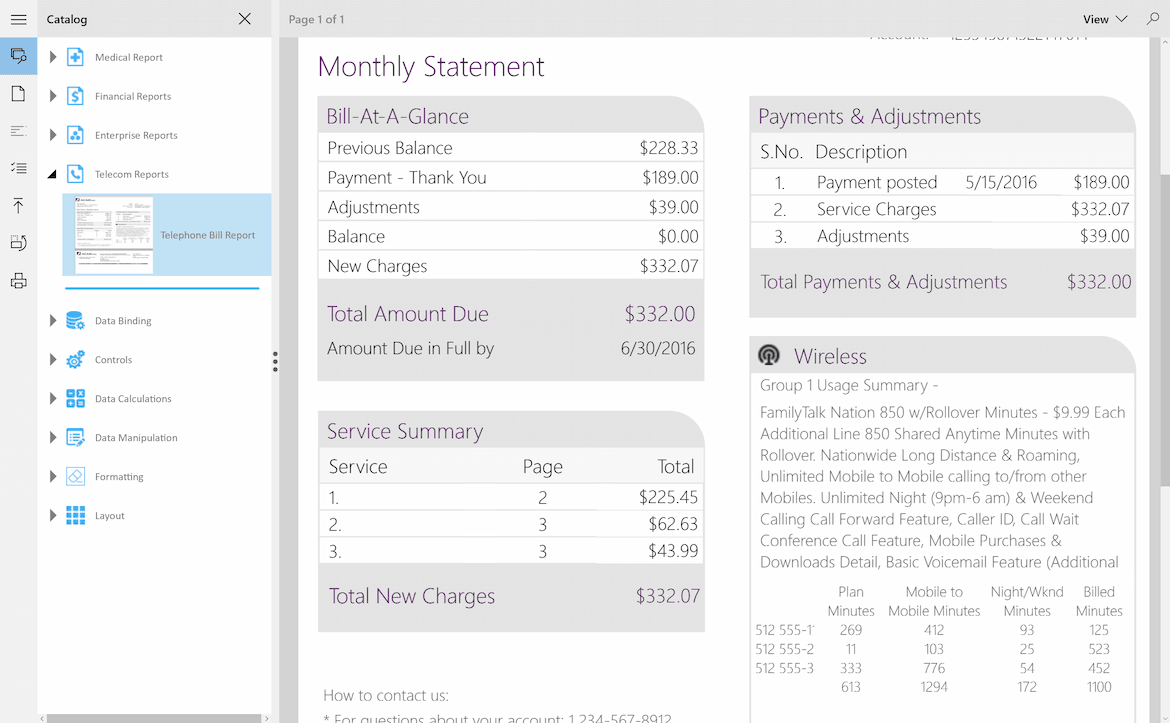1170x723 pixels.
Task: Select the Data Binding label
Action: click(x=123, y=321)
